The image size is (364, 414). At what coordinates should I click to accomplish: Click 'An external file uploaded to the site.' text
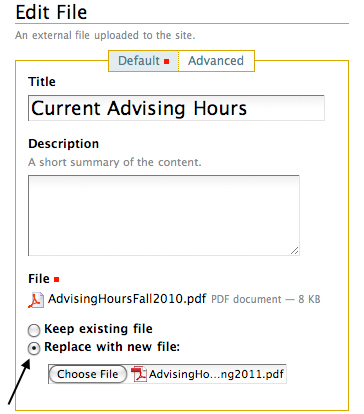point(105,35)
